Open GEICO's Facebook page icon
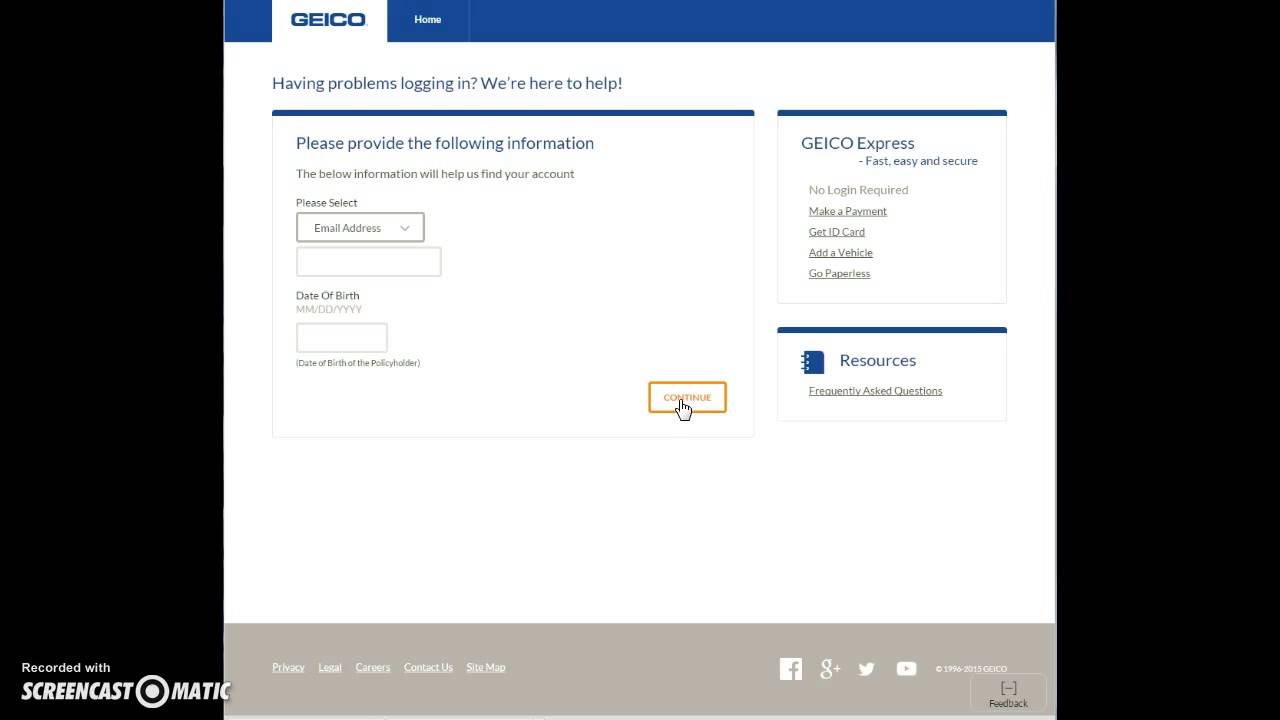The width and height of the screenshot is (1280, 720). tap(791, 669)
